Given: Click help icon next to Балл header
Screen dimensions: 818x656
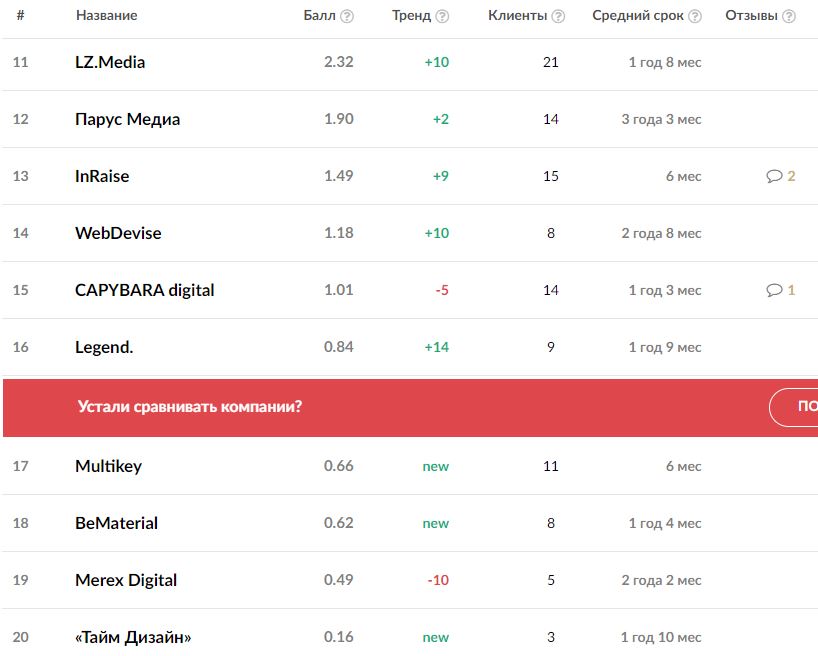Looking at the screenshot, I should click(x=347, y=16).
